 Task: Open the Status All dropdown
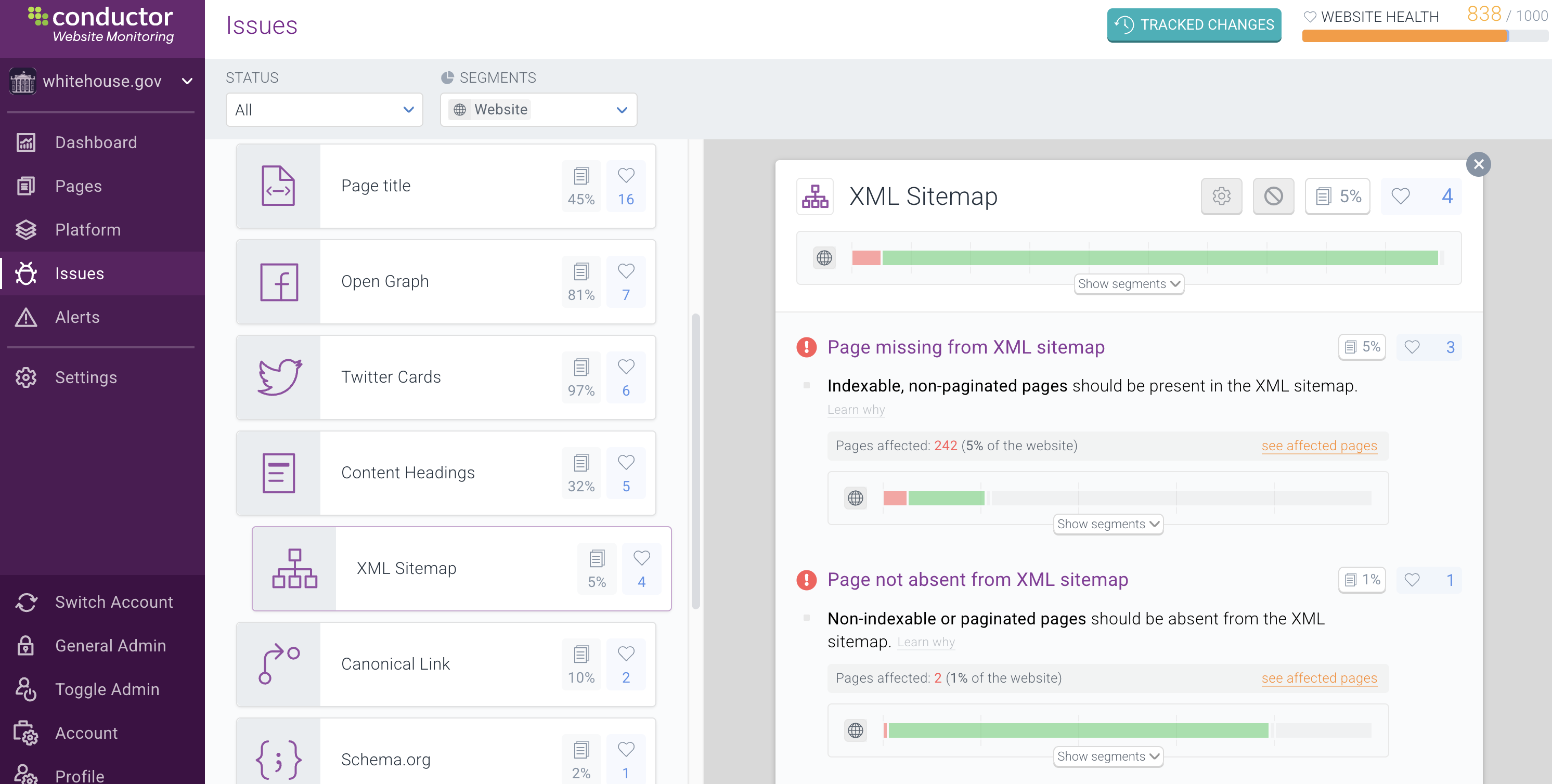(324, 110)
